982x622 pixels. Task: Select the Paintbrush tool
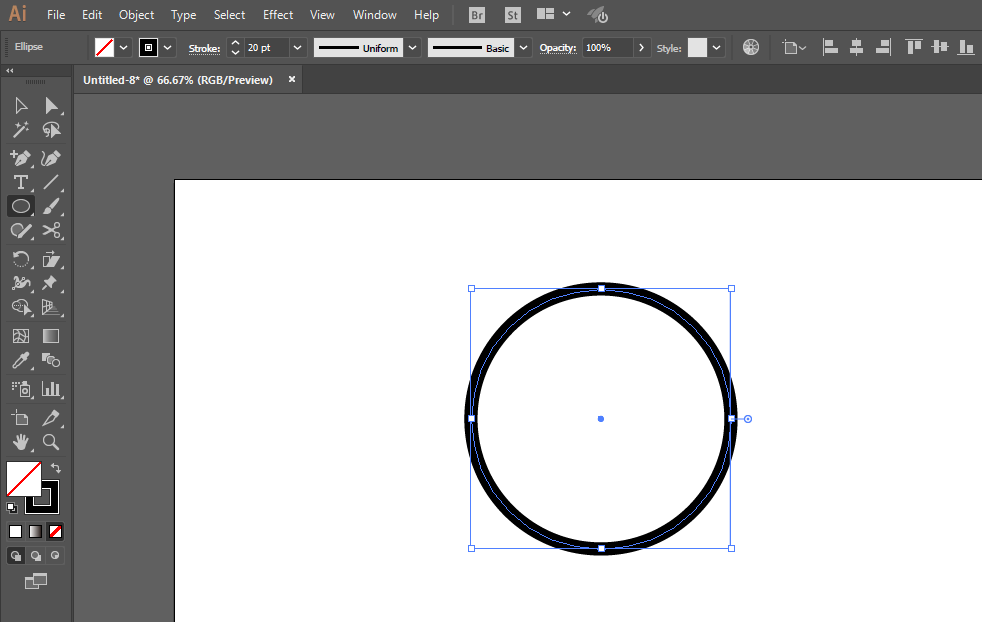pos(51,206)
